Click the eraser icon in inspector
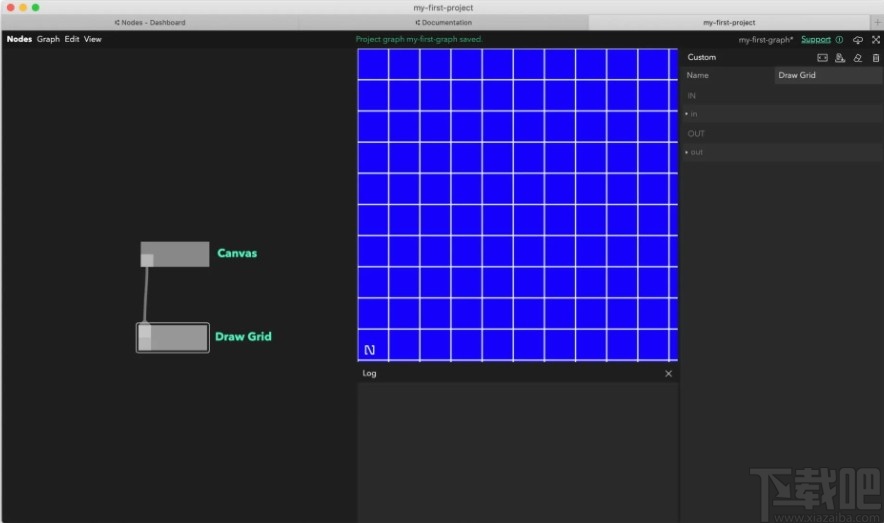Image resolution: width=884 pixels, height=523 pixels. pos(858,57)
